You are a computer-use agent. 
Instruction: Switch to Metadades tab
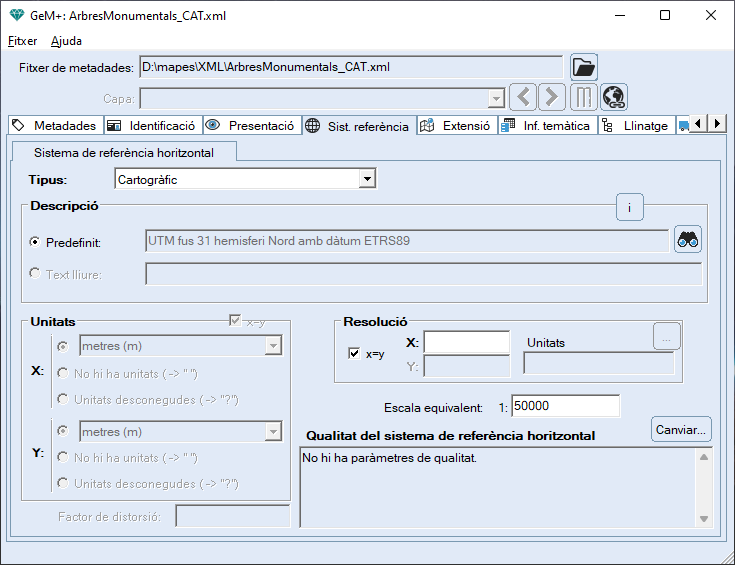56,125
